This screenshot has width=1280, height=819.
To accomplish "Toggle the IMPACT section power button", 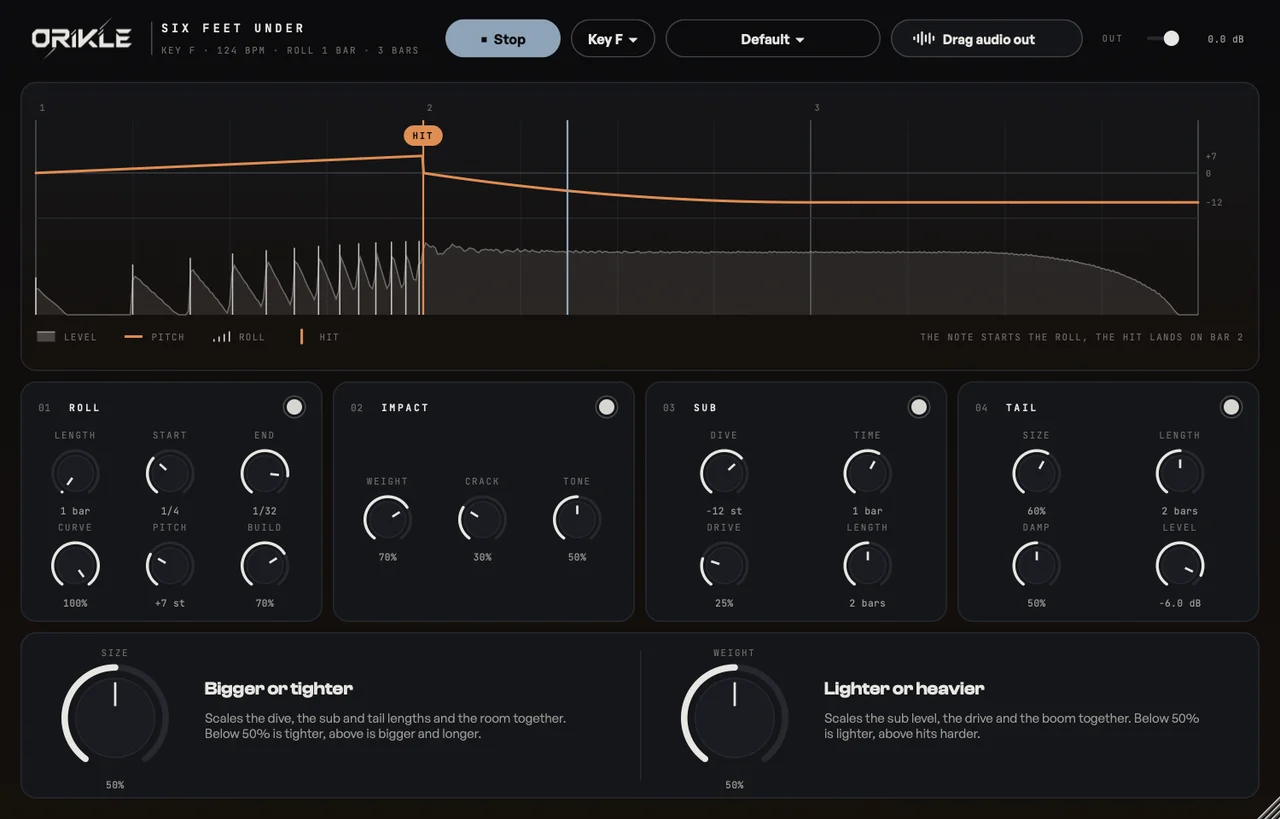I will coord(606,407).
